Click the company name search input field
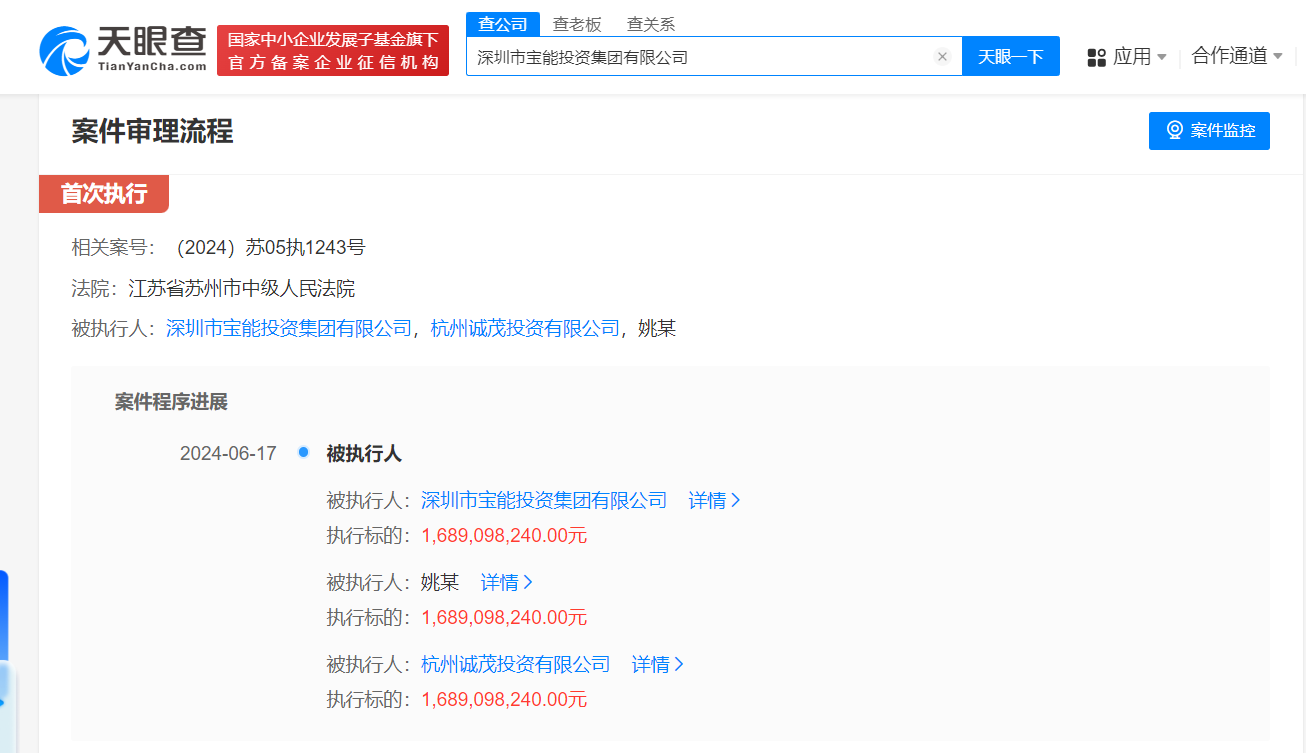The image size is (1306, 753). pos(700,56)
